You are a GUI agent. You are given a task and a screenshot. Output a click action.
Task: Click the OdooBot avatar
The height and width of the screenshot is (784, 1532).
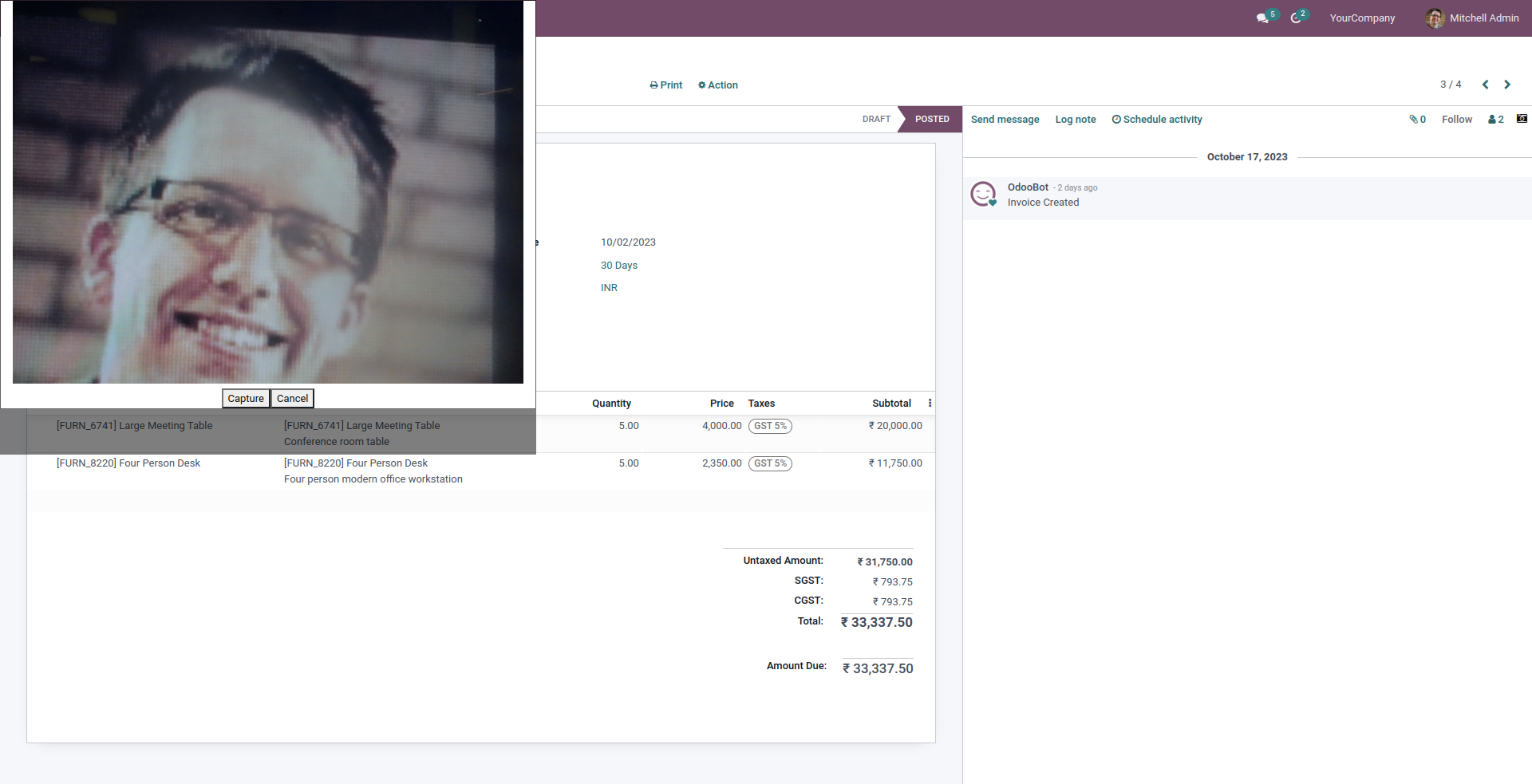click(x=983, y=194)
